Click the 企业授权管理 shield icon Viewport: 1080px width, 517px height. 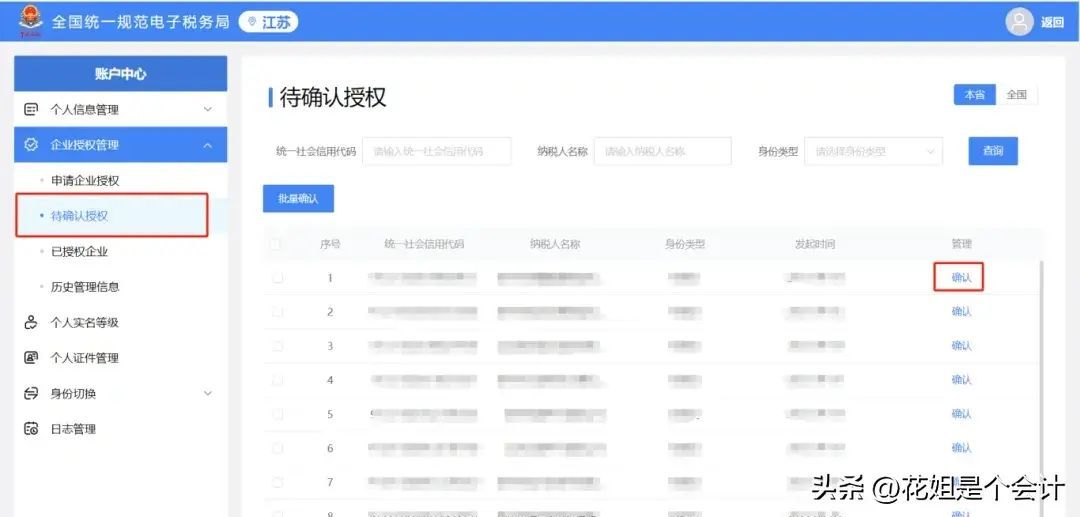[x=31, y=145]
